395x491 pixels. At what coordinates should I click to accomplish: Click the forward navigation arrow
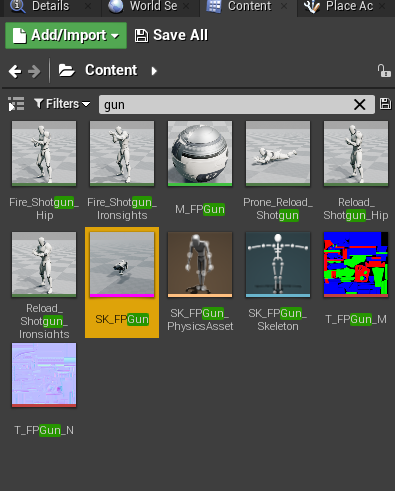[34, 71]
